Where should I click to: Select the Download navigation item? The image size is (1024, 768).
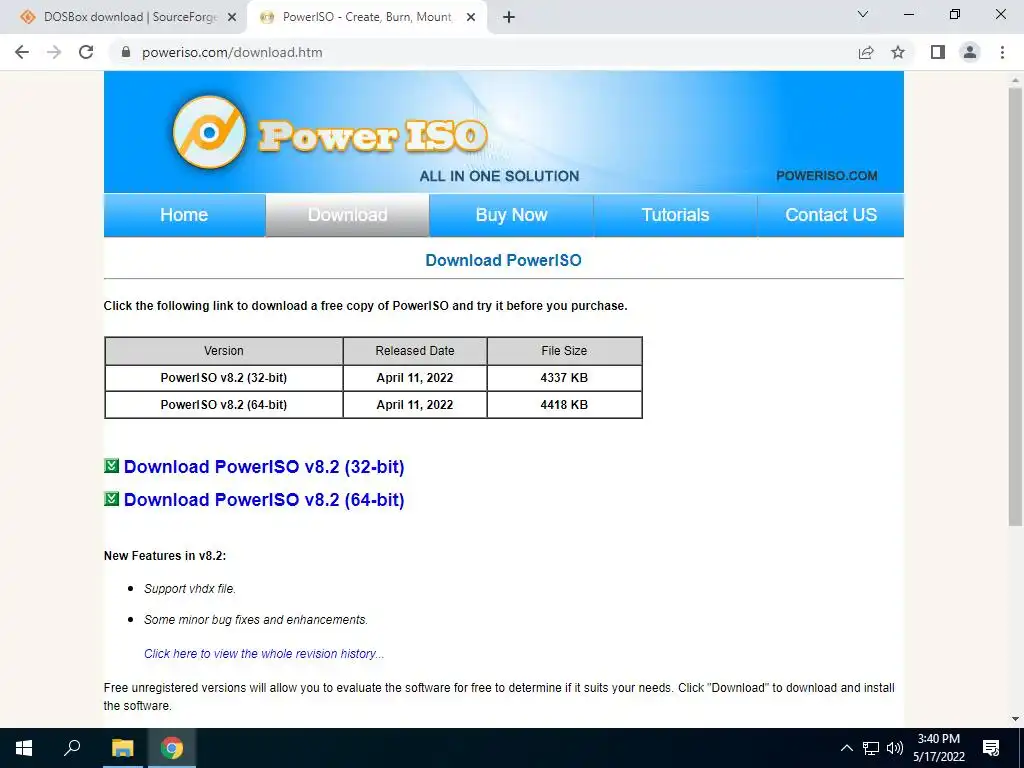click(347, 215)
